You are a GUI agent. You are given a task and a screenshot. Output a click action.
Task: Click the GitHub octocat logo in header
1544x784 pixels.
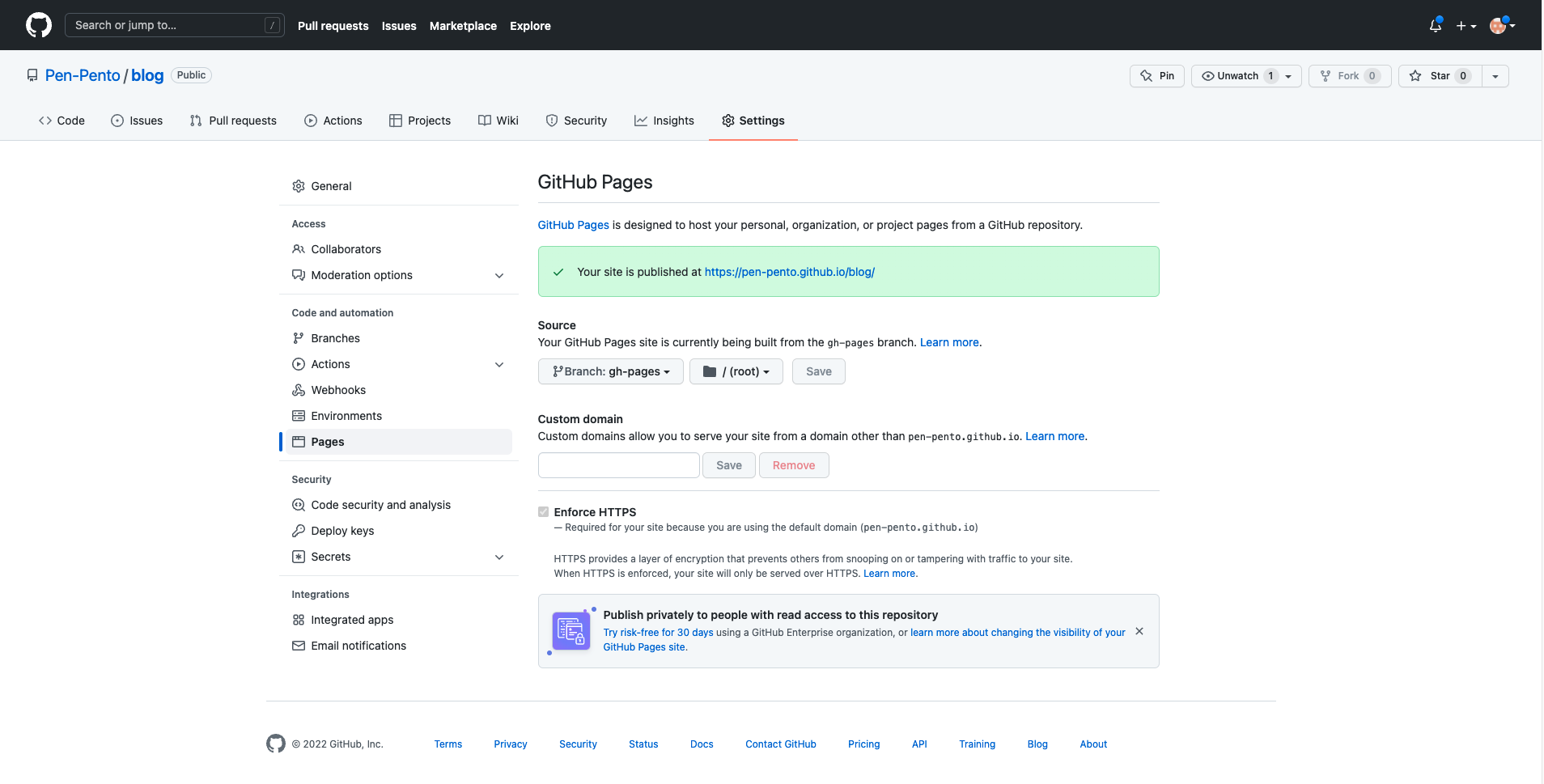[39, 25]
